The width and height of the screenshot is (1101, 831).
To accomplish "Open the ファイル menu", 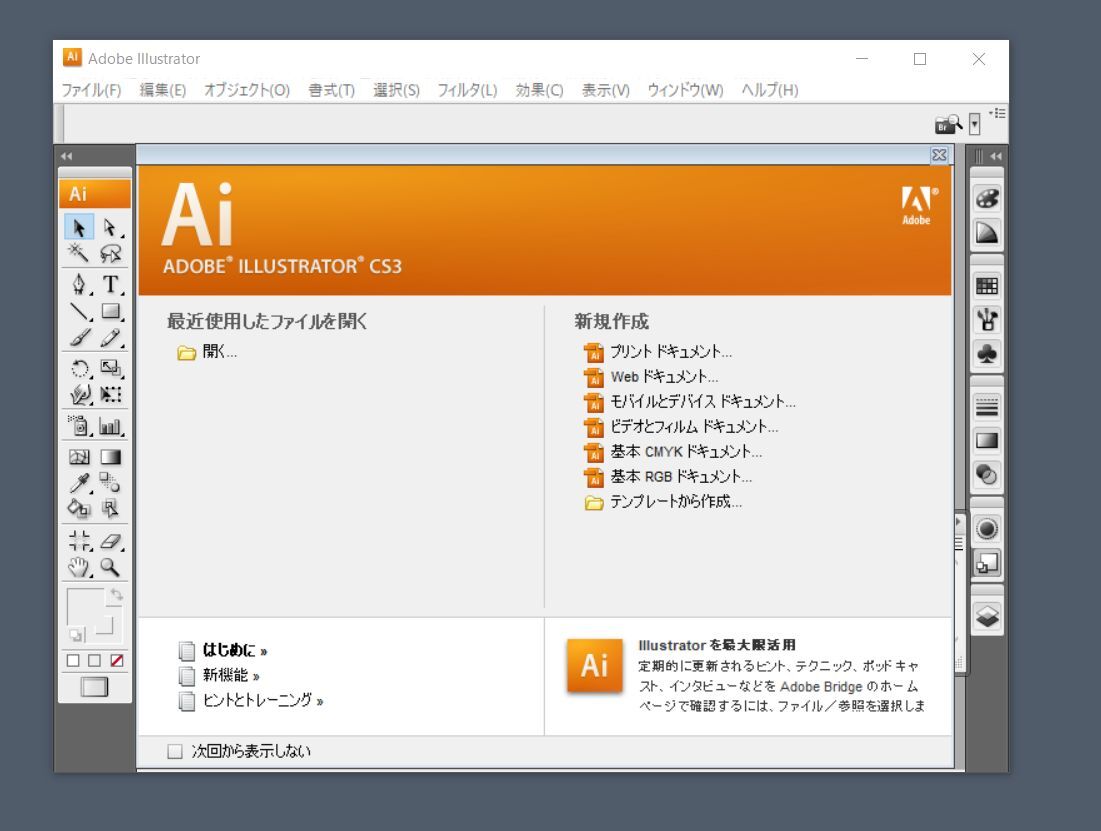I will (x=91, y=89).
